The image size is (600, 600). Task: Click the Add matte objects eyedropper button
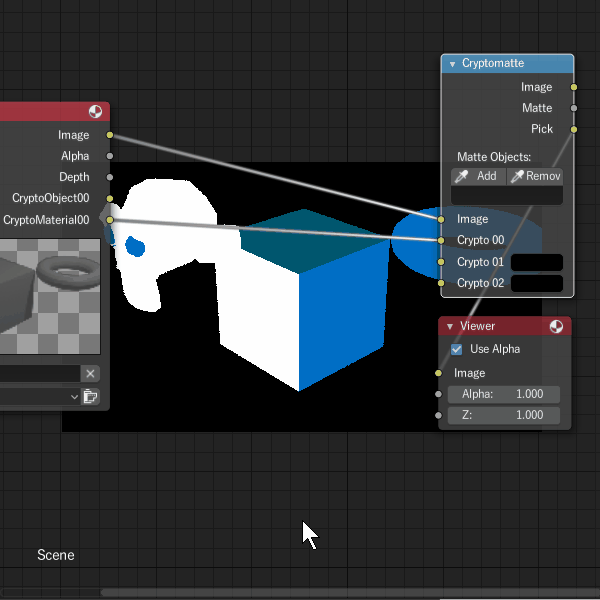coord(478,176)
